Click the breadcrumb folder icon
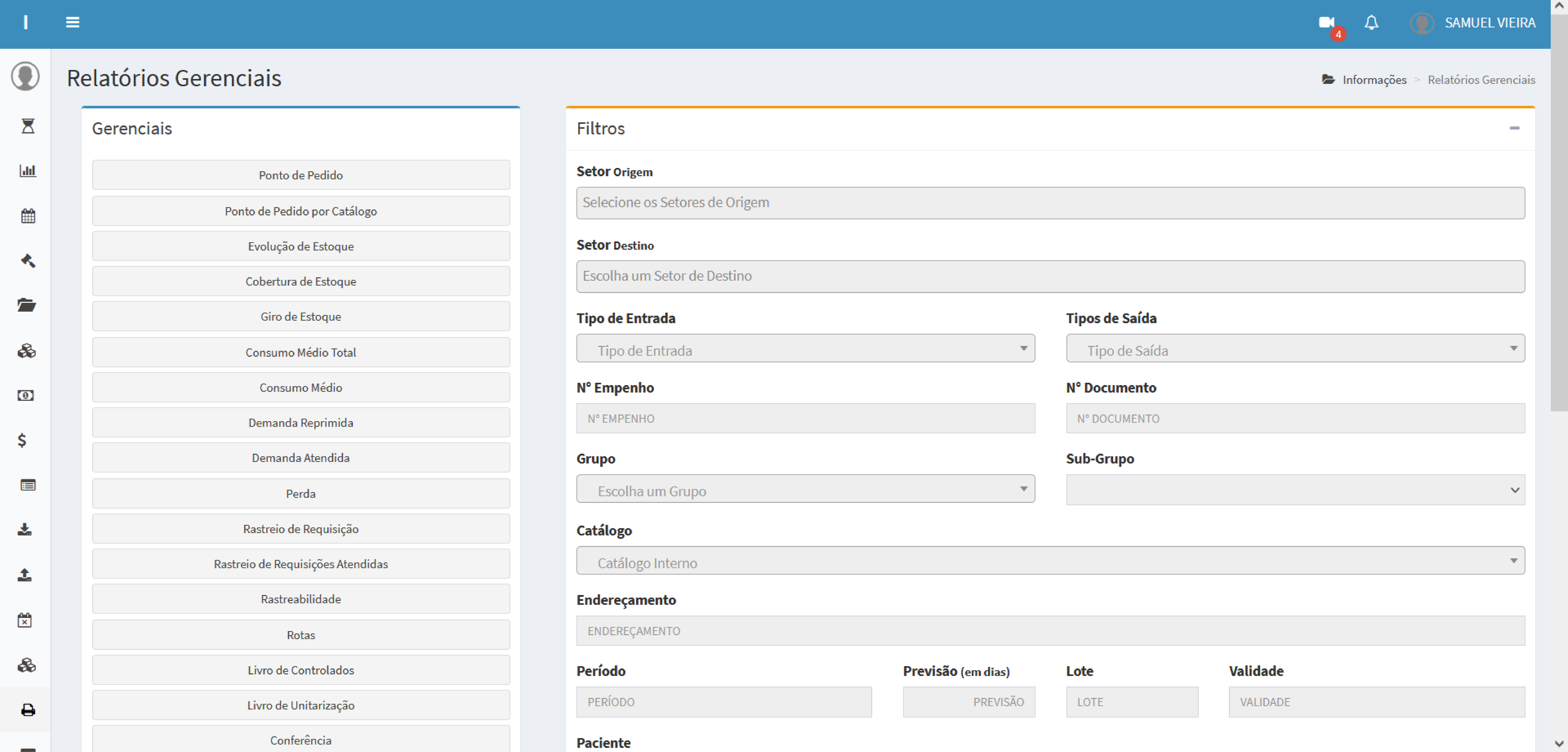 pyautogui.click(x=1328, y=79)
